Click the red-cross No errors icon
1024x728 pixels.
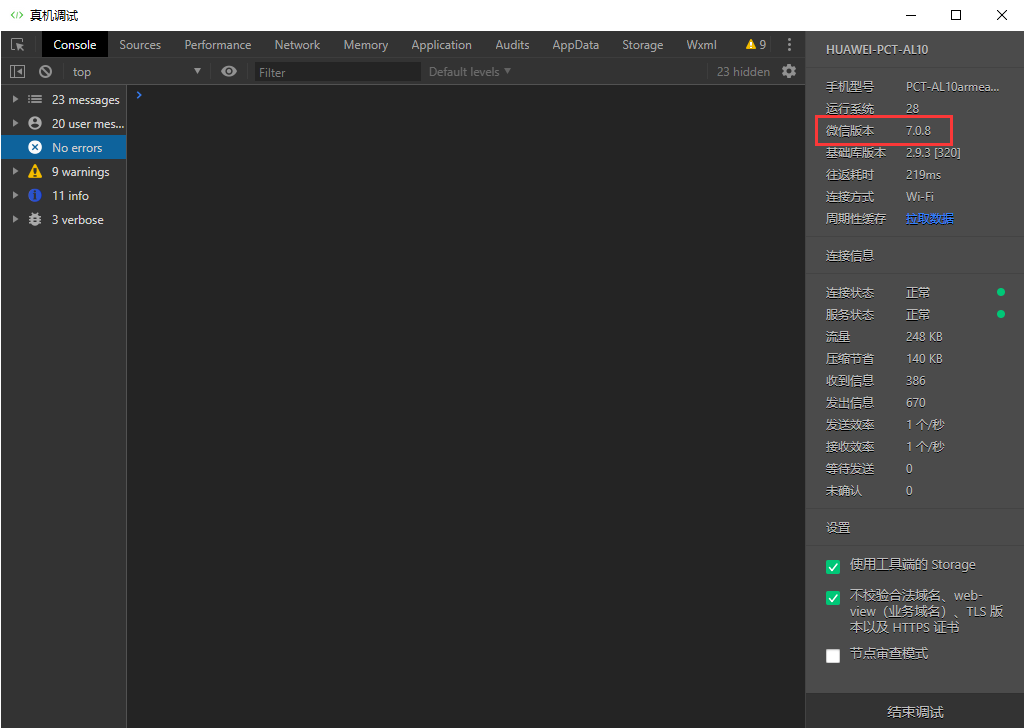pyautogui.click(x=35, y=148)
